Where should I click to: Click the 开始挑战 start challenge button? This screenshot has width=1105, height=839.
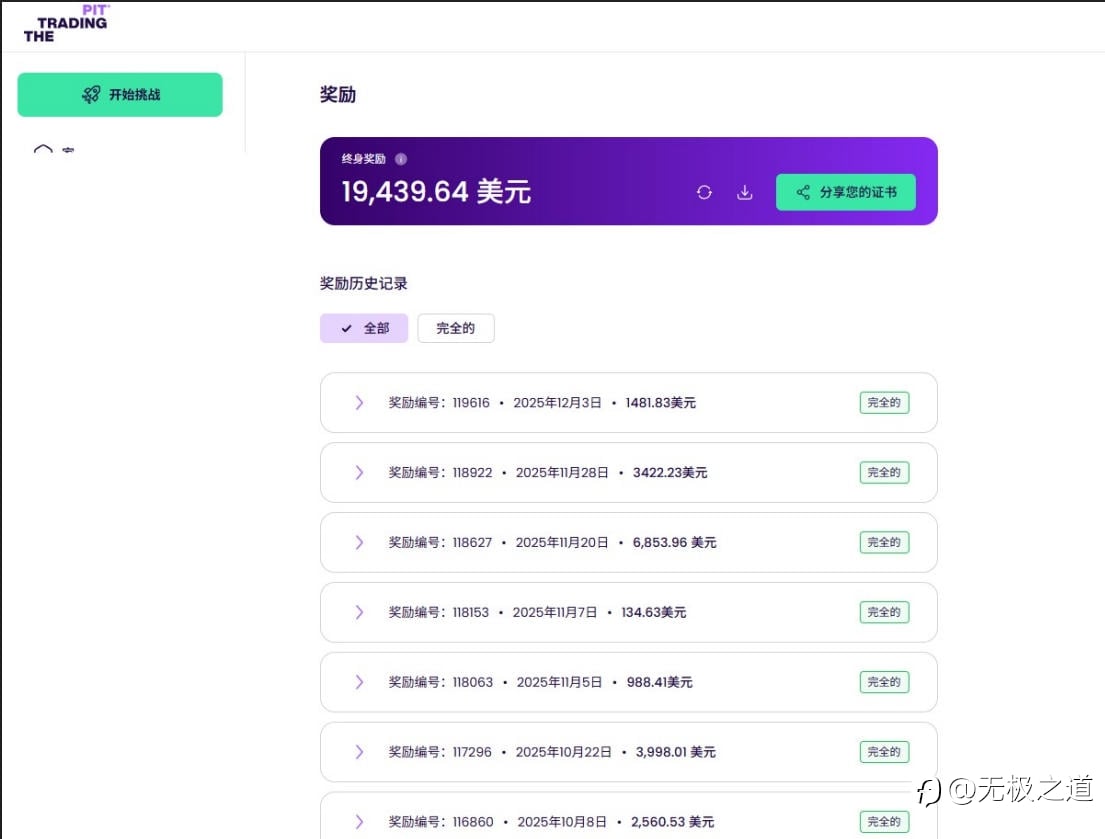[120, 95]
